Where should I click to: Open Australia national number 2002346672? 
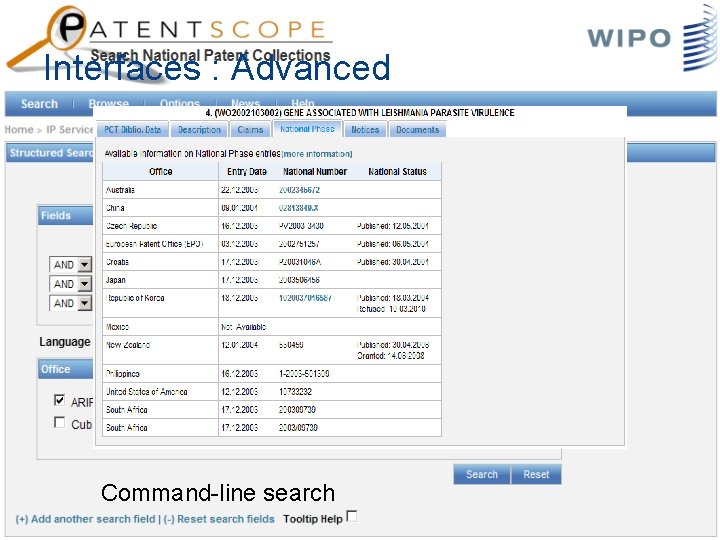[299, 190]
